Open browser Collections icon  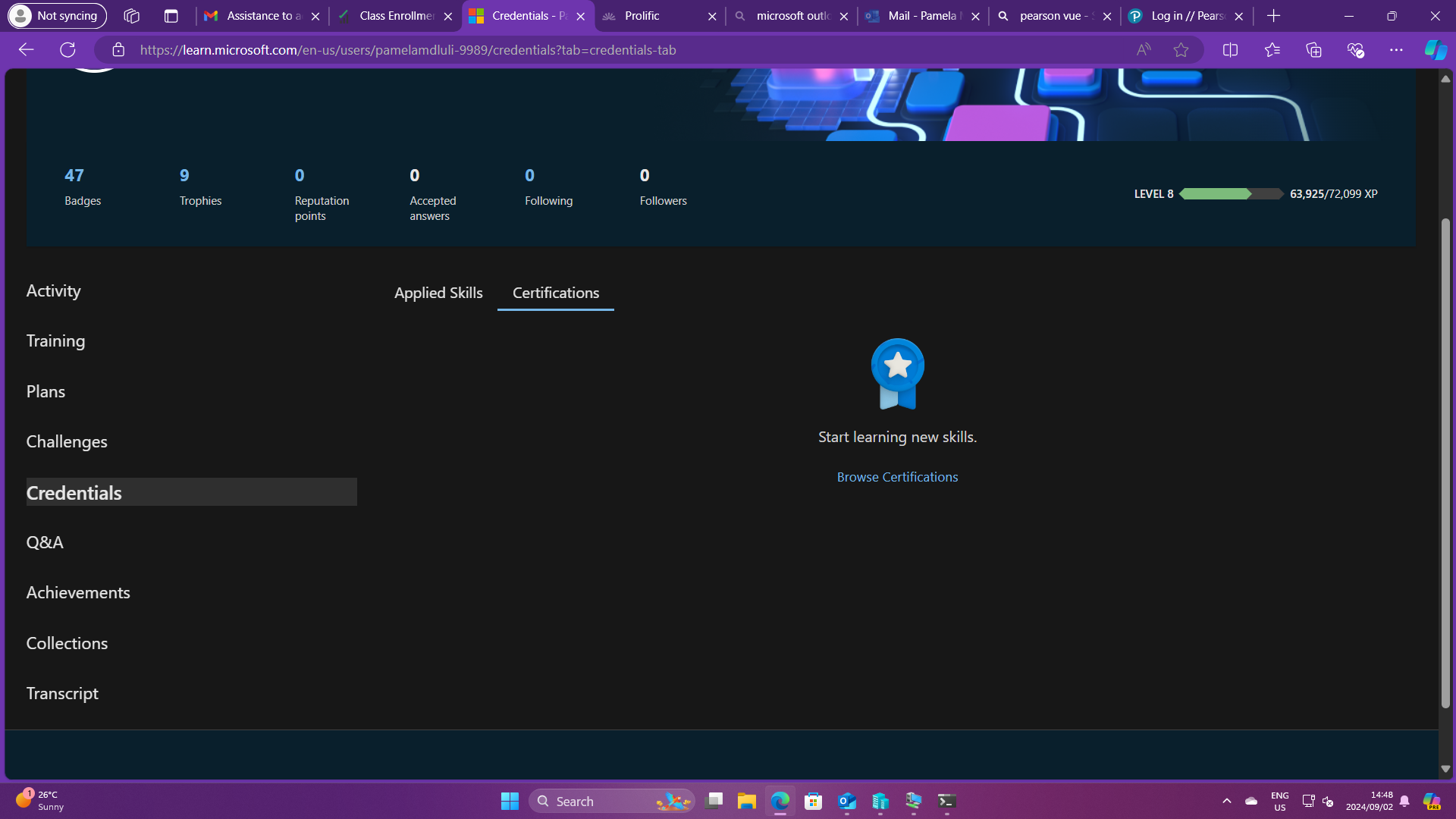pos(1313,50)
